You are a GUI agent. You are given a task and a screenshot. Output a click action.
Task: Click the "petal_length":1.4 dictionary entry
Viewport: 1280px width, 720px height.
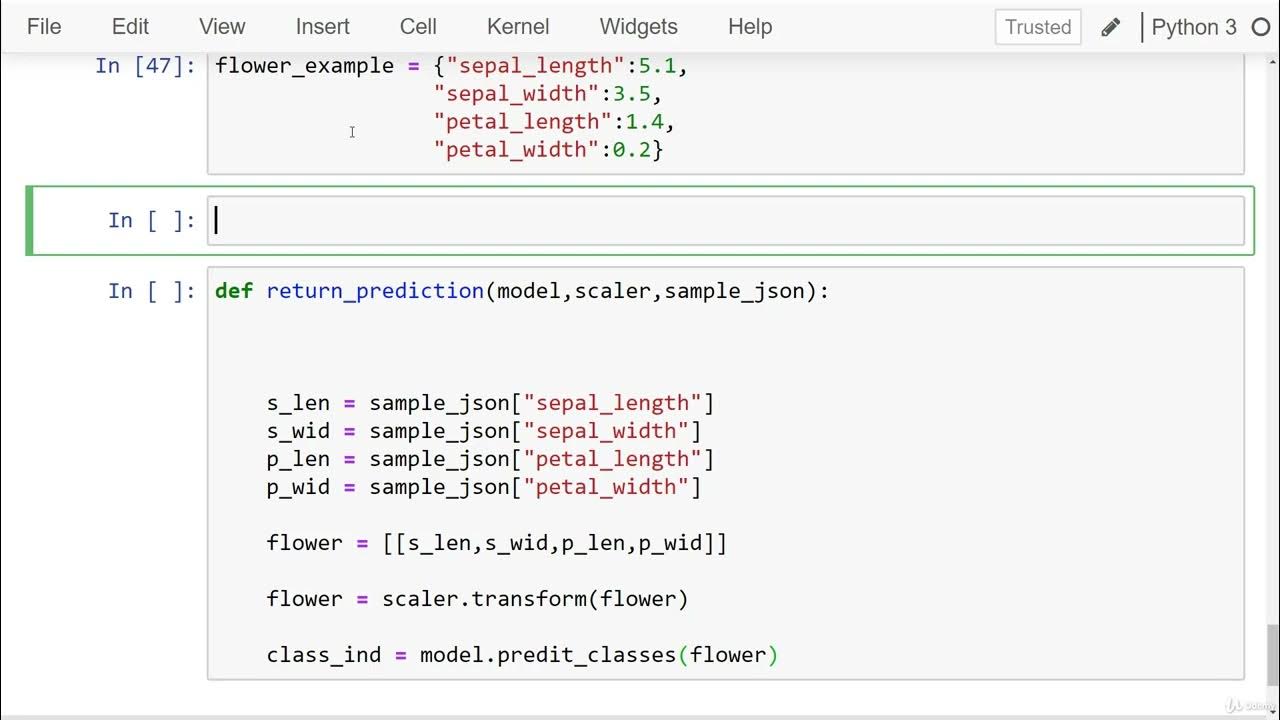(554, 122)
